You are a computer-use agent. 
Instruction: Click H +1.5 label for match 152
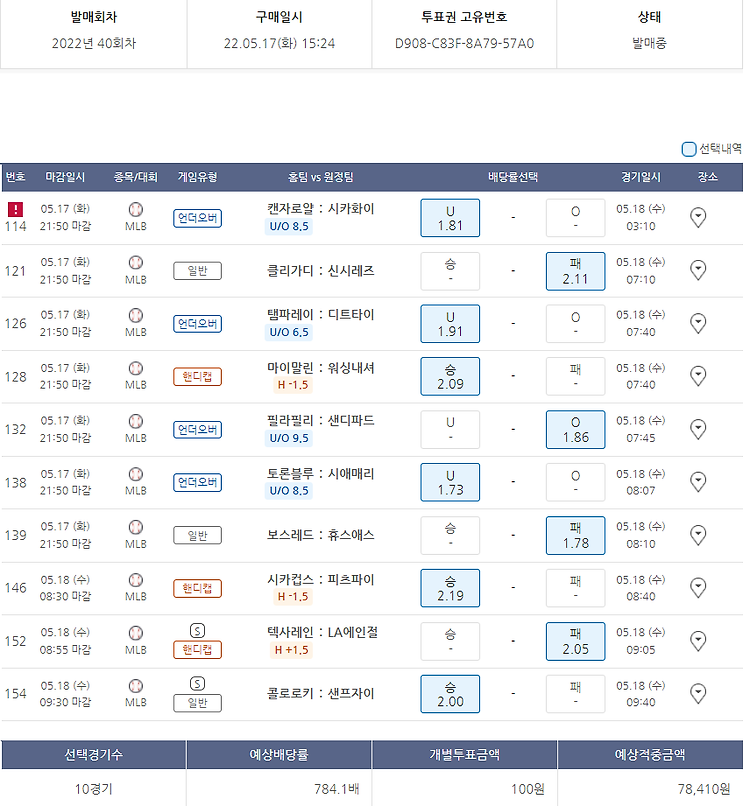(291, 650)
